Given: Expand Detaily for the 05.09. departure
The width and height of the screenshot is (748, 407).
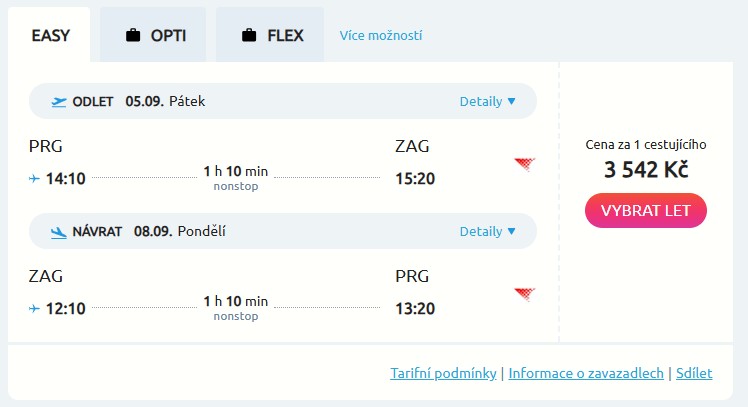Looking at the screenshot, I should tap(487, 101).
